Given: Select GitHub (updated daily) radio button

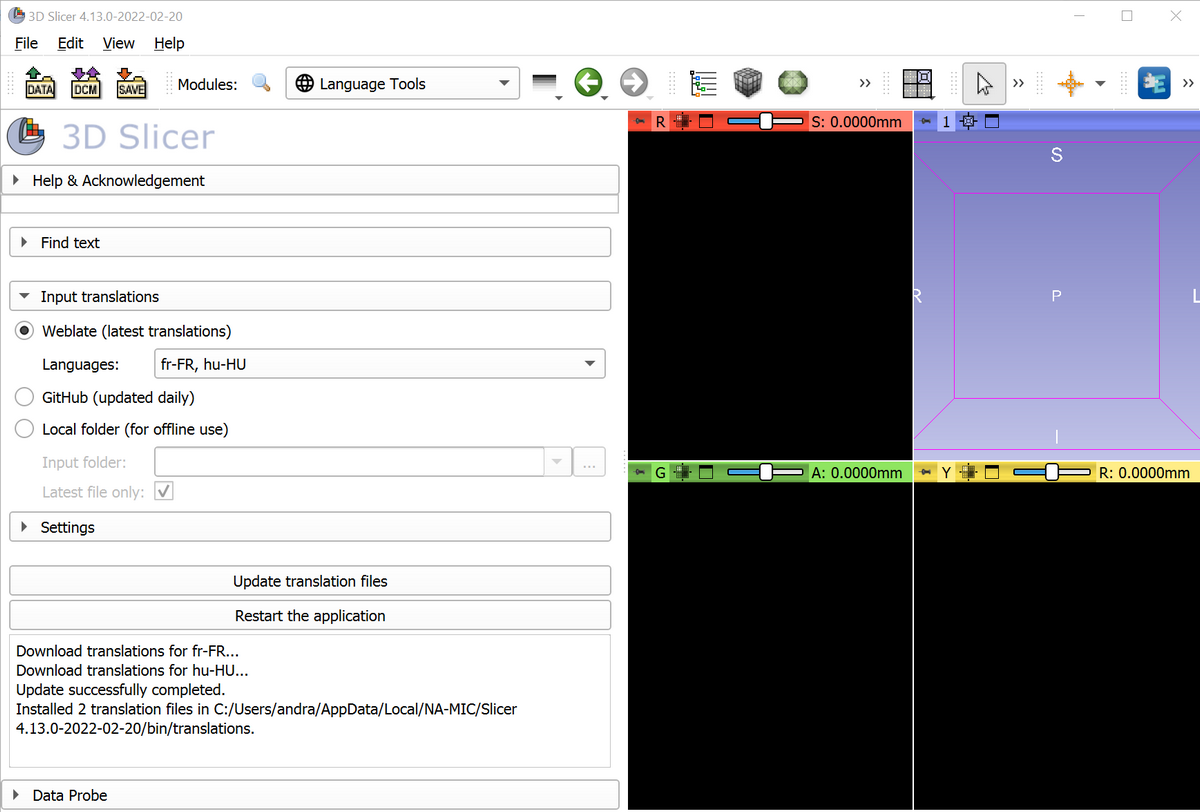Looking at the screenshot, I should coord(25,397).
